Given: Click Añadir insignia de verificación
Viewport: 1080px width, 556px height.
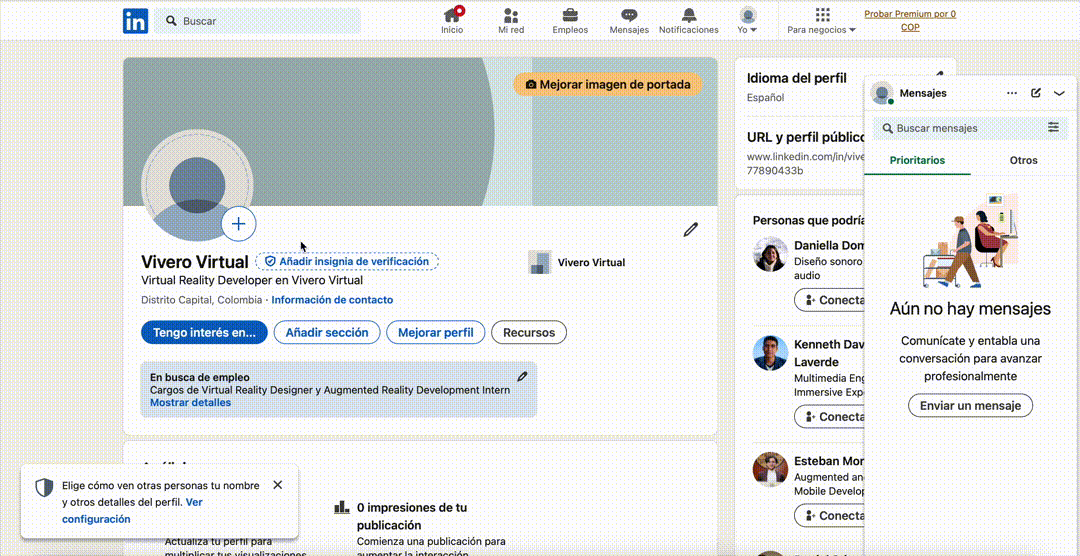Looking at the screenshot, I should pyautogui.click(x=347, y=262).
